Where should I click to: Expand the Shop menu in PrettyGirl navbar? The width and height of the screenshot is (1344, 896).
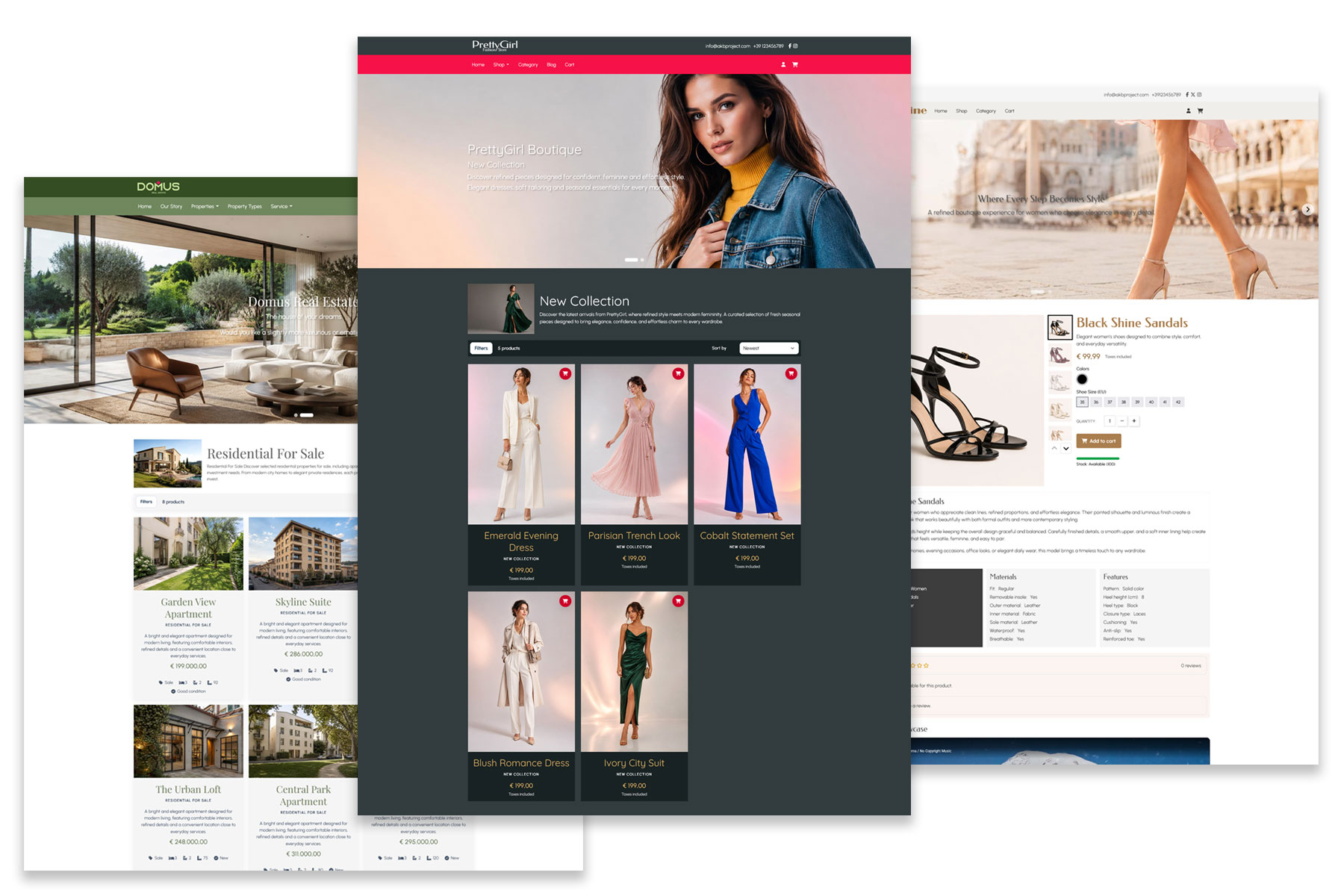tap(501, 65)
